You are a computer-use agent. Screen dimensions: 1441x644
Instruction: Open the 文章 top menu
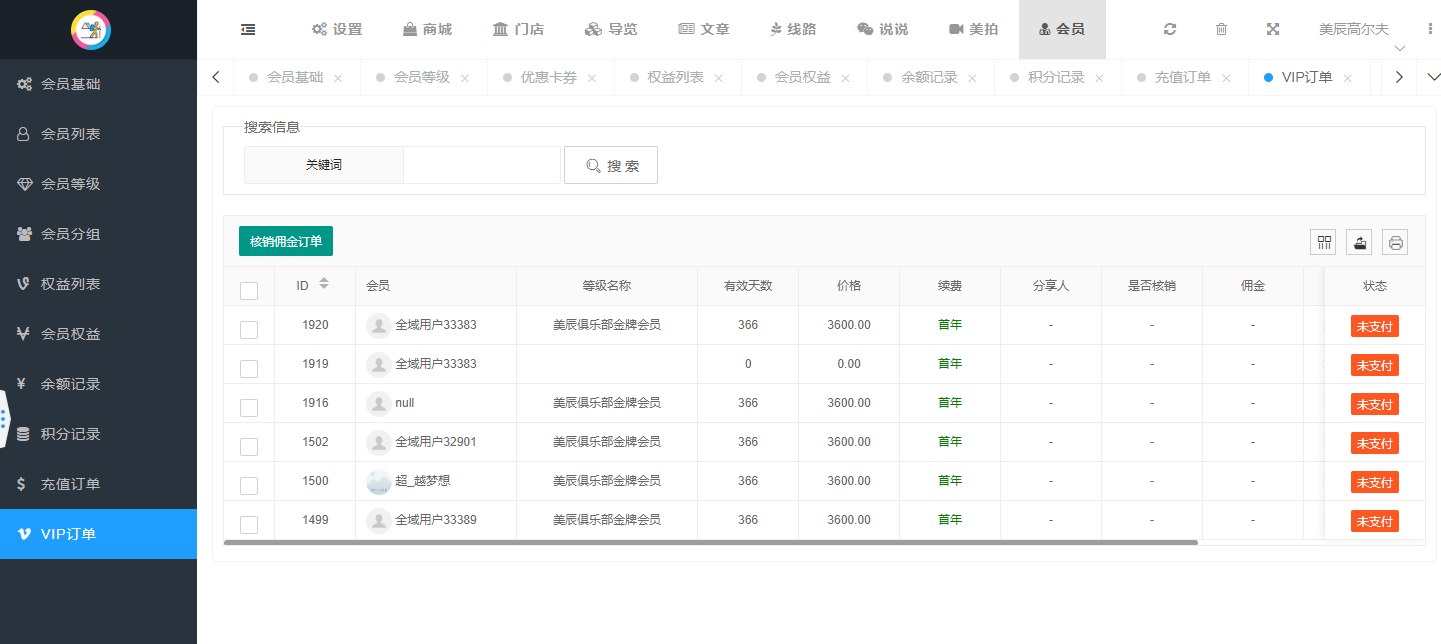tap(703, 29)
